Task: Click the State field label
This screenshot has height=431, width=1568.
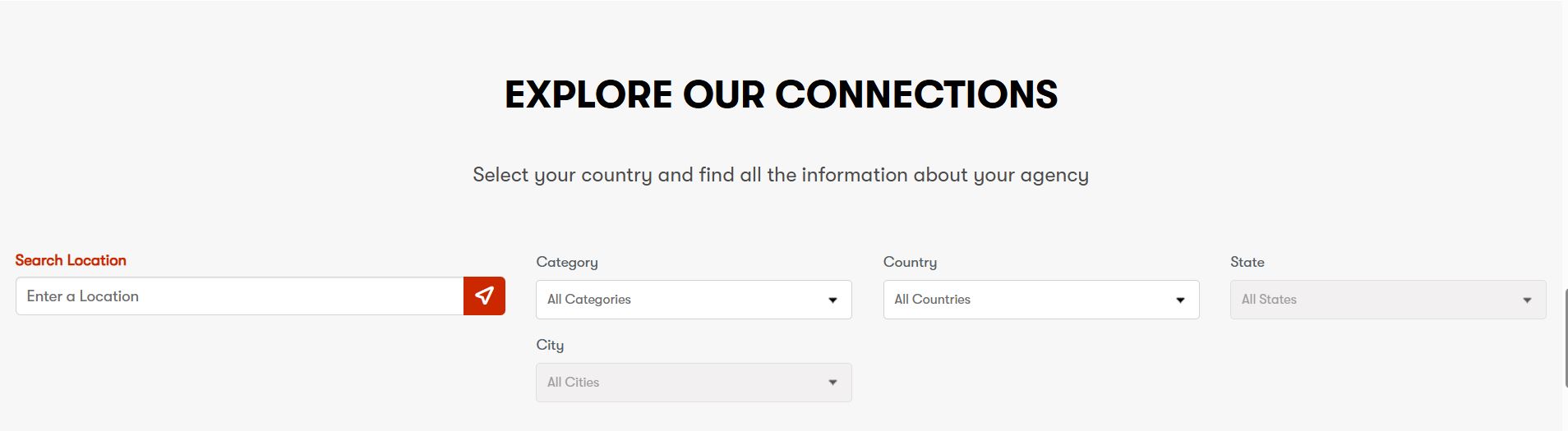Action: click(1247, 262)
